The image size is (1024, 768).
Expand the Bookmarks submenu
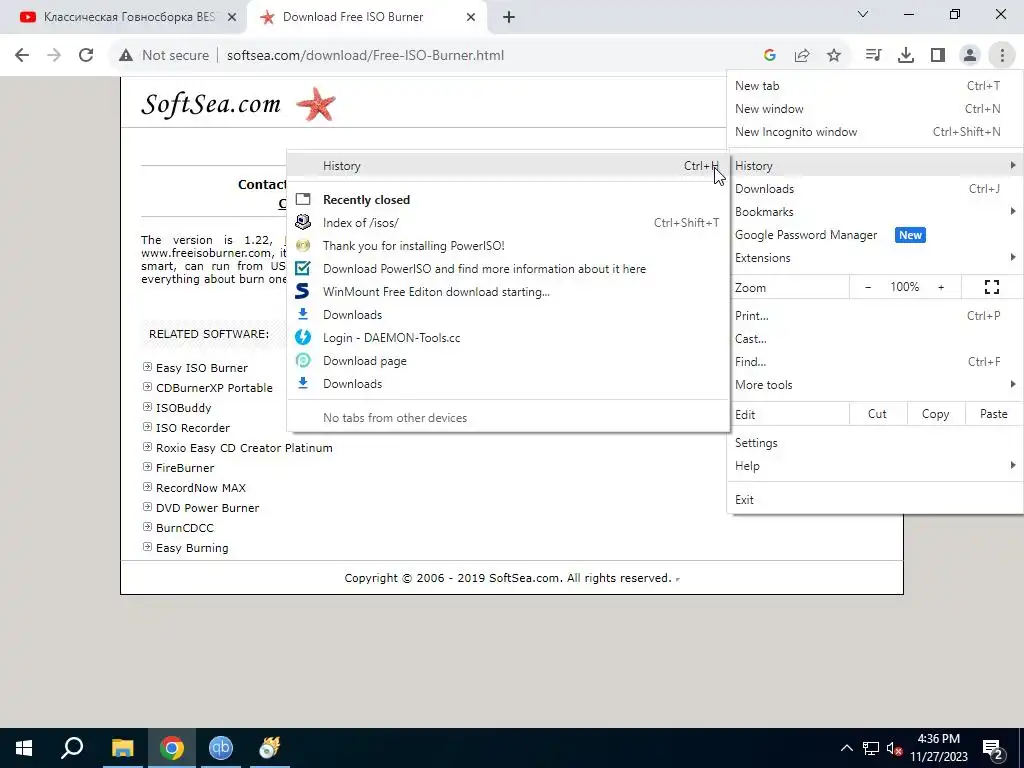pos(875,212)
